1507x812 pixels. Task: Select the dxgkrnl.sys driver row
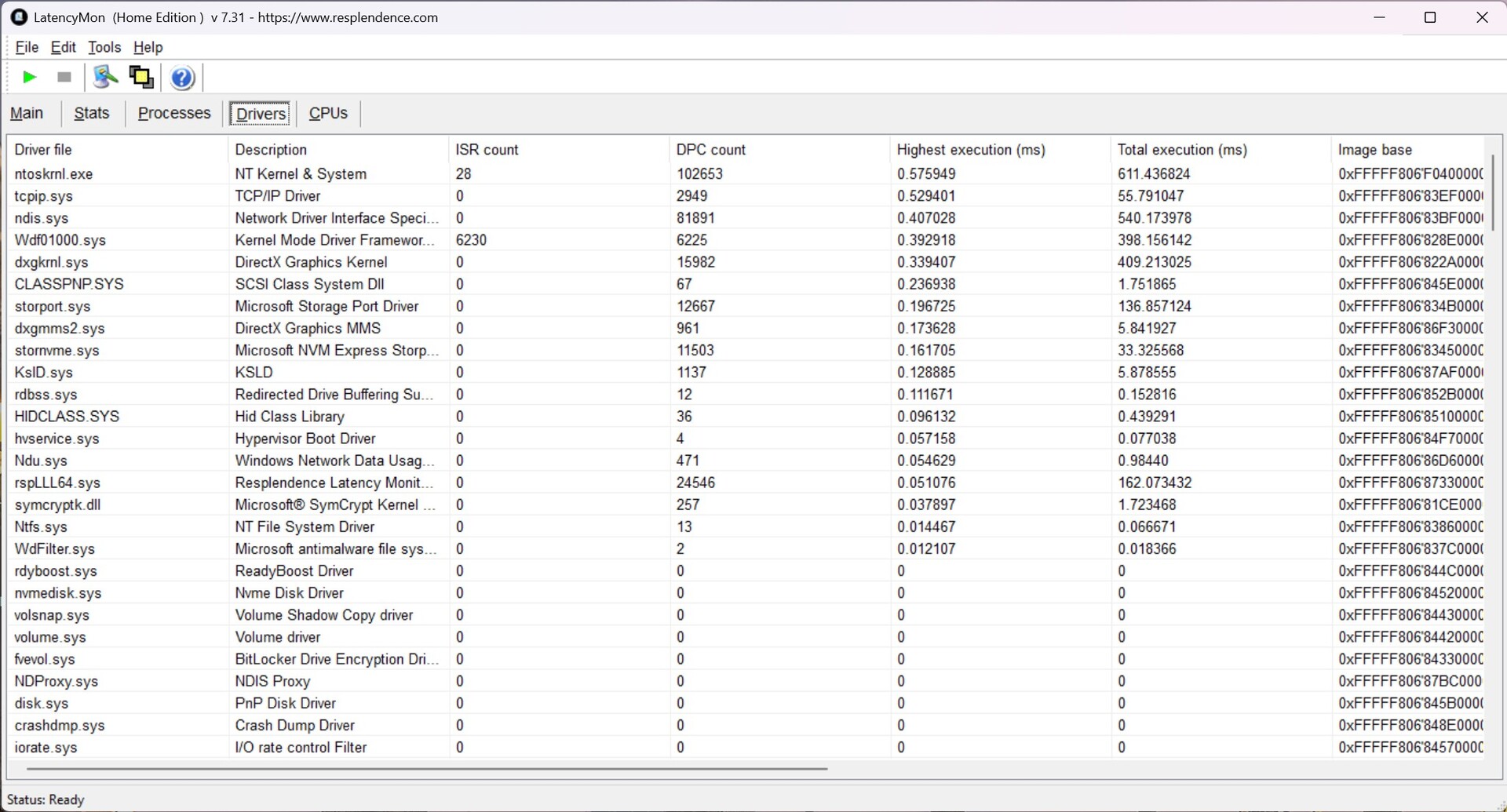tap(51, 262)
